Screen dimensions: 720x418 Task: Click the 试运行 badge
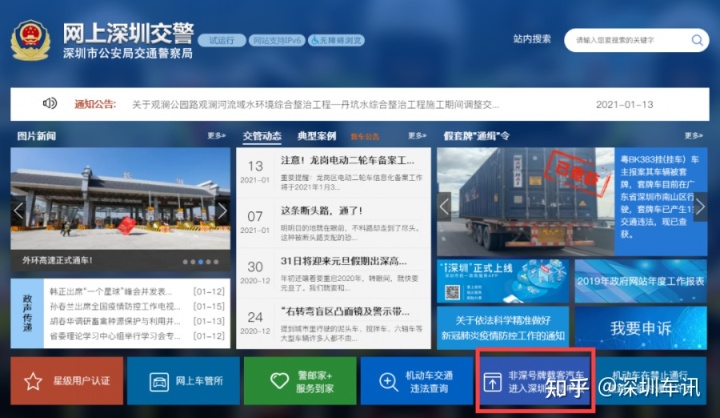coord(222,40)
